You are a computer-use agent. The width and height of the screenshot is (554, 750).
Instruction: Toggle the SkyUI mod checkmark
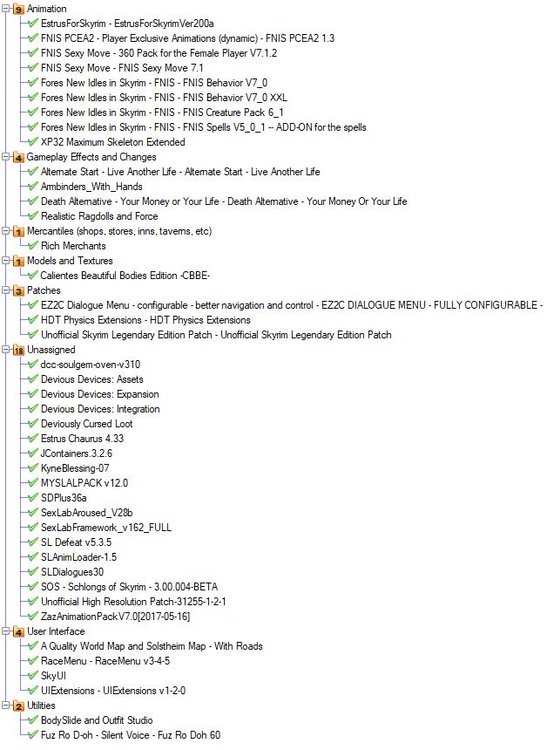coord(33,675)
